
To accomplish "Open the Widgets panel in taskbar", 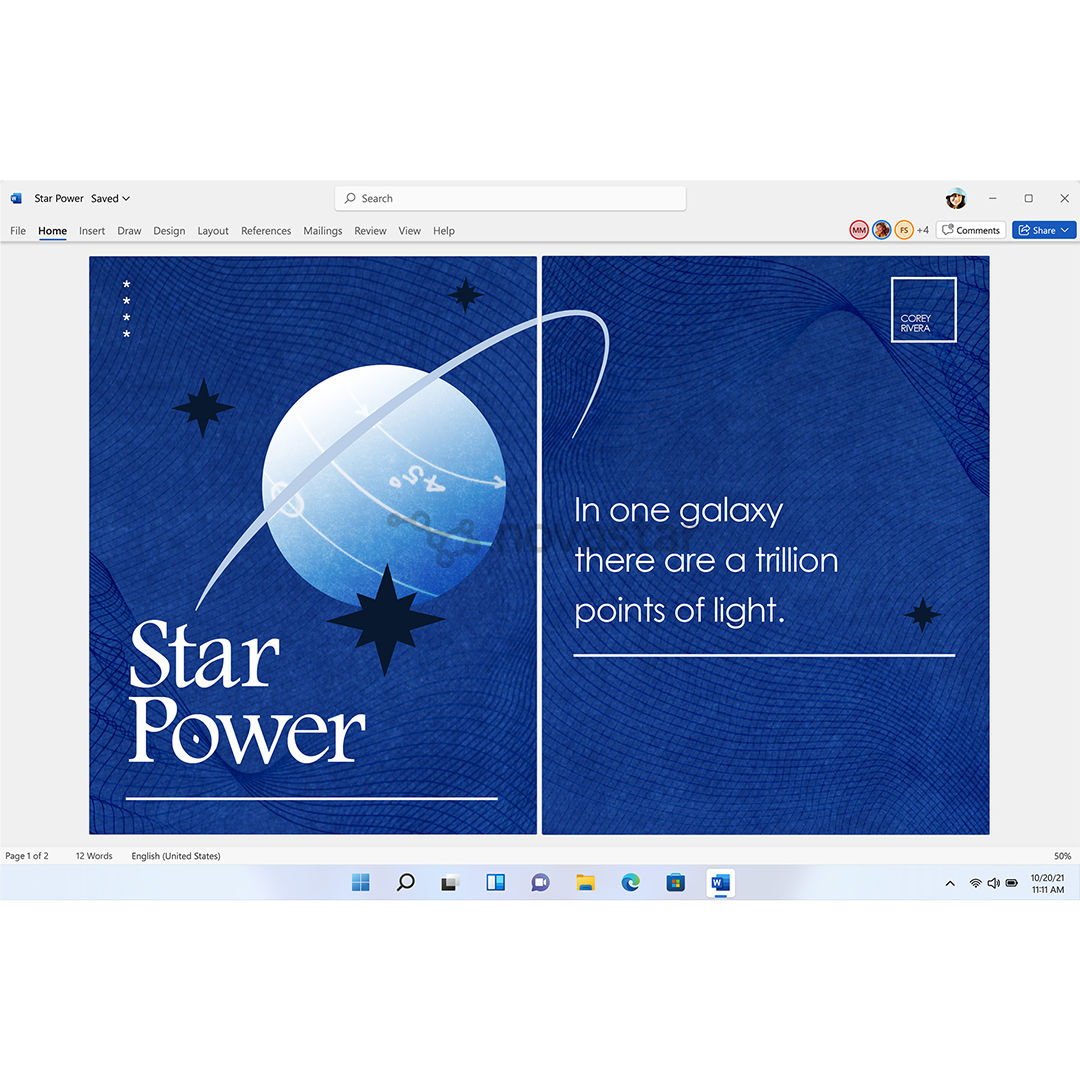I will click(495, 882).
